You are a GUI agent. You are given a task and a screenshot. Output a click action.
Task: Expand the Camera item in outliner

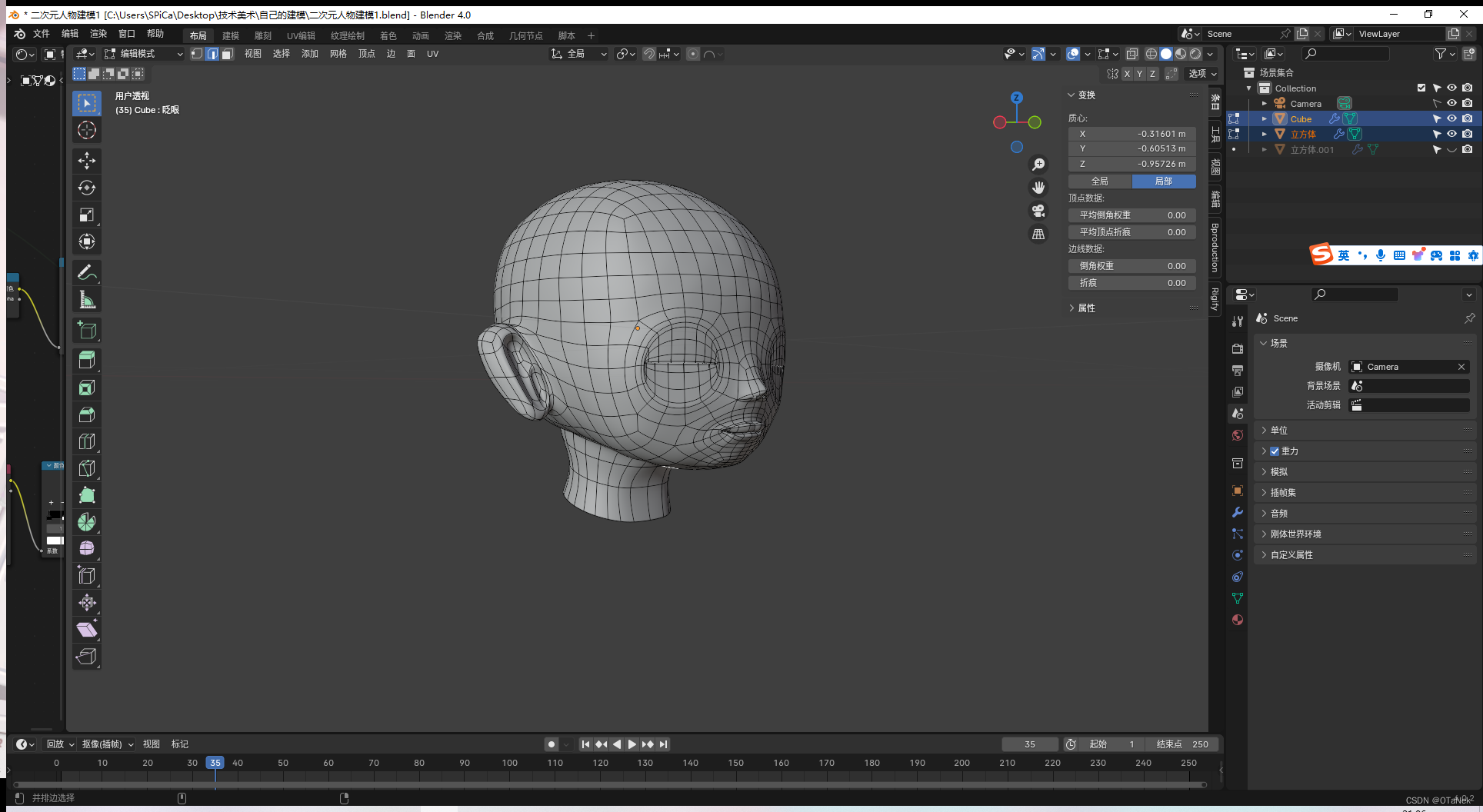(x=1264, y=103)
